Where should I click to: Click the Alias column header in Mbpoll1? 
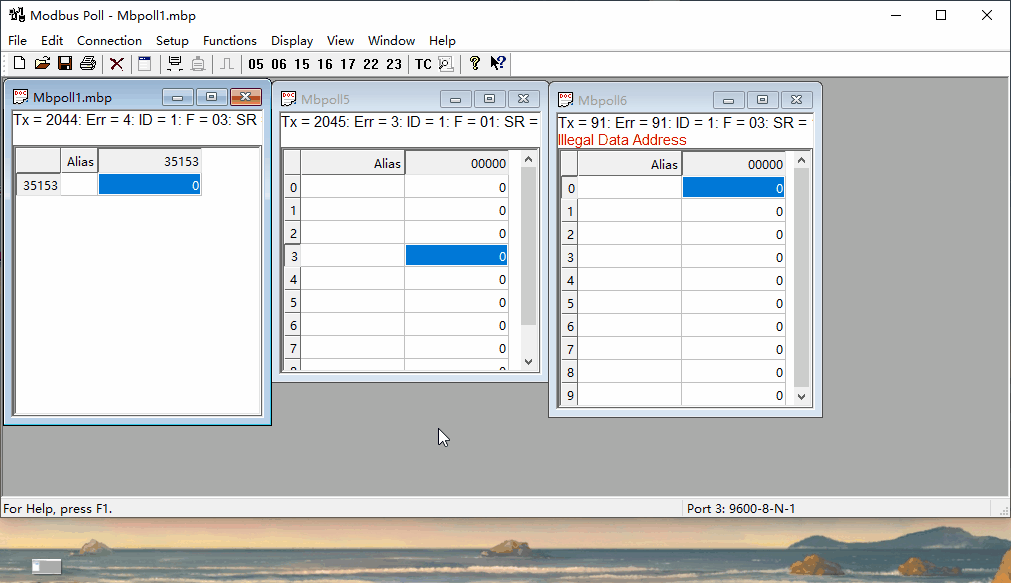point(80,161)
